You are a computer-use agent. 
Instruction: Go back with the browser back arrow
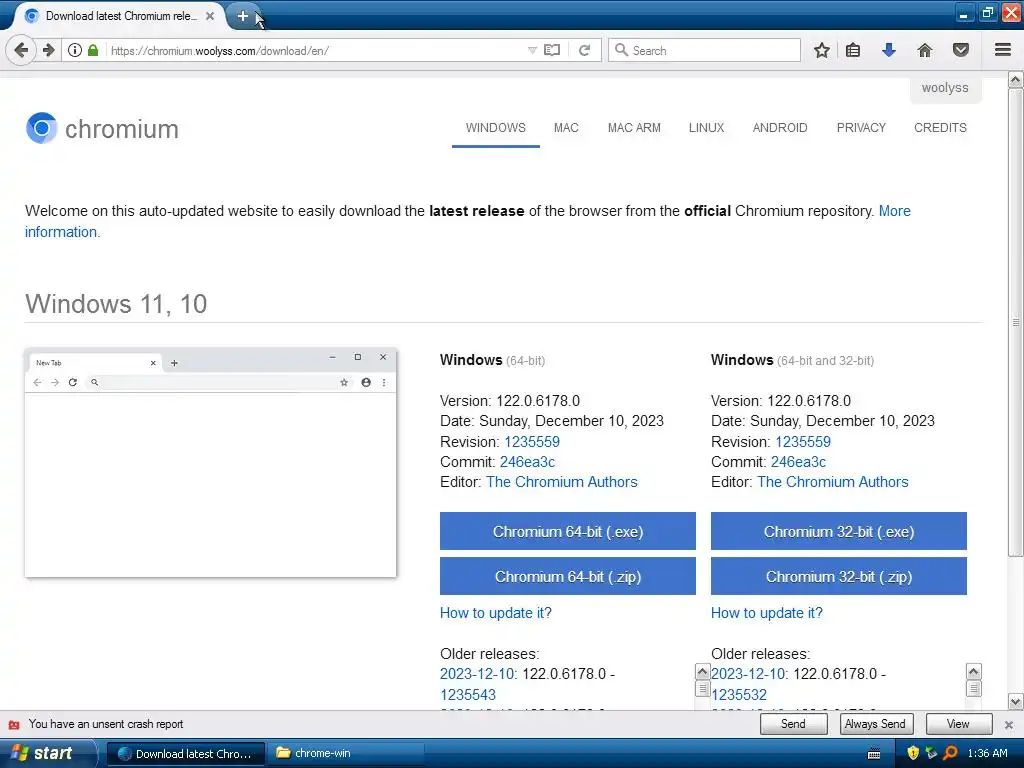[x=21, y=50]
